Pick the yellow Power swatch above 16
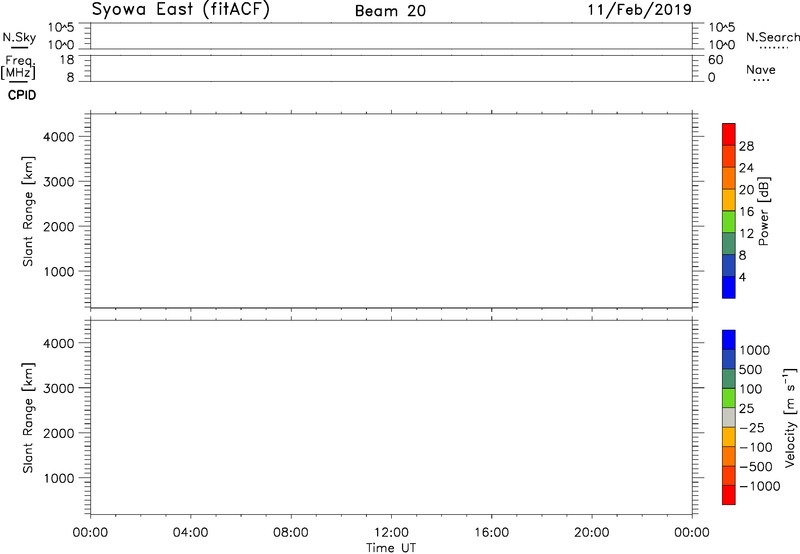This screenshot has width=800, height=554. [x=729, y=200]
